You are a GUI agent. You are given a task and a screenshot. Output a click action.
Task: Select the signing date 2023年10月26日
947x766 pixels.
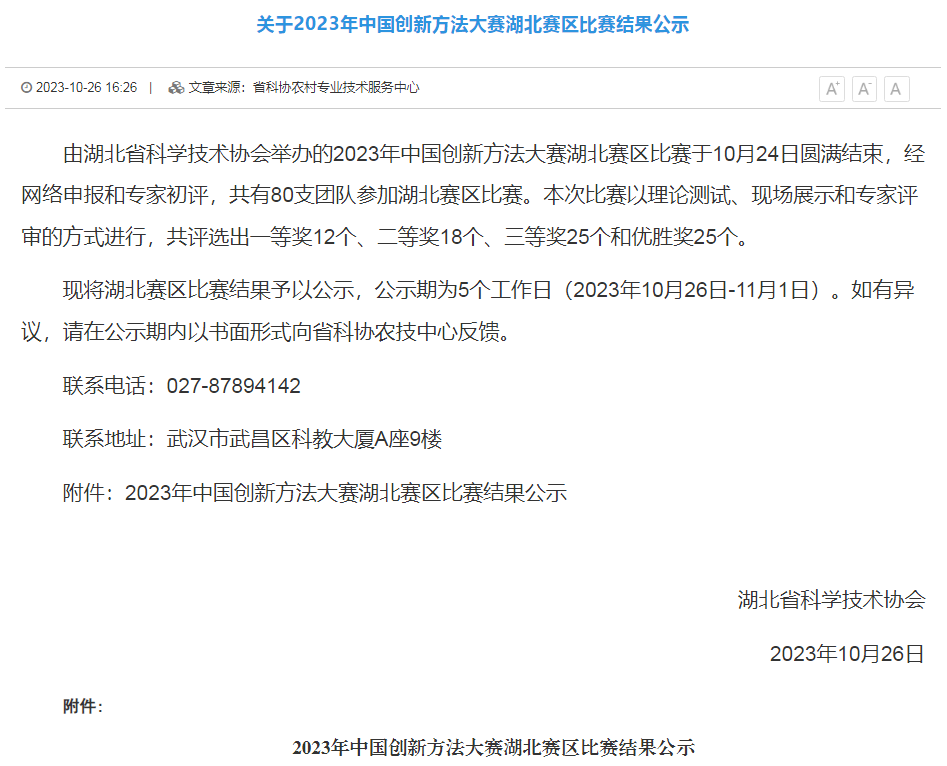[847, 653]
